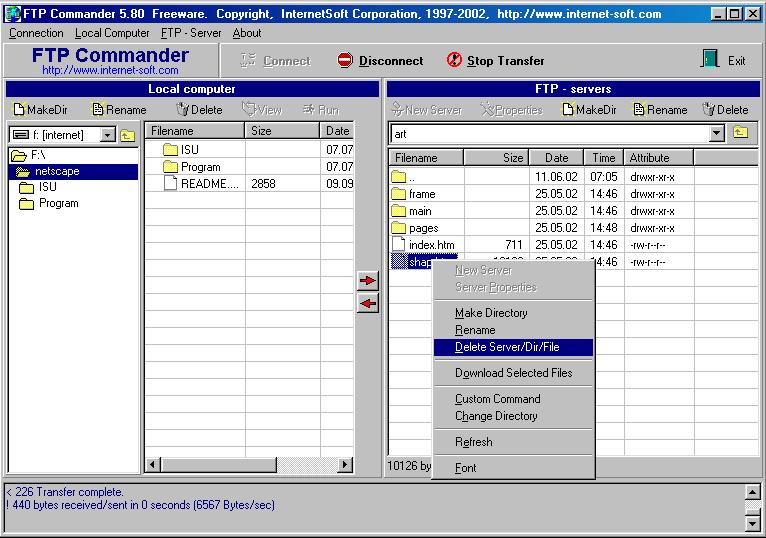Open the Connection menu
Image resolution: width=766 pixels, height=538 pixels.
[36, 33]
